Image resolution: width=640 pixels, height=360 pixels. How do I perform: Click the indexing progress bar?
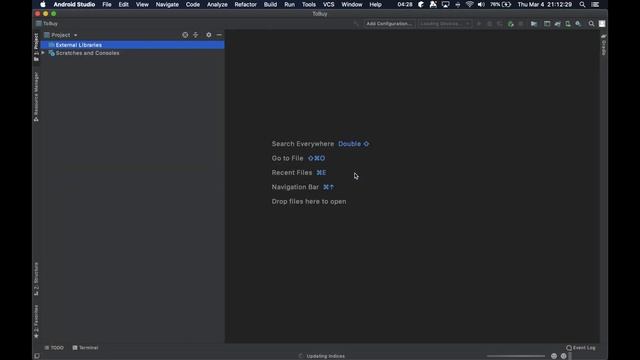[516, 356]
